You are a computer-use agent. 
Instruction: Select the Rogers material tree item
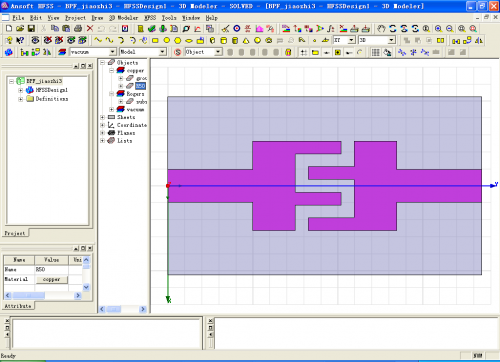(x=135, y=94)
